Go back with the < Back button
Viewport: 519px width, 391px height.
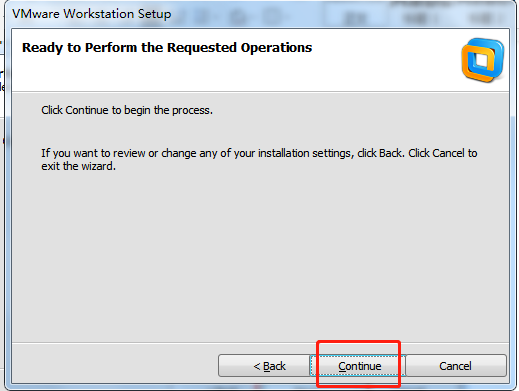click(264, 366)
